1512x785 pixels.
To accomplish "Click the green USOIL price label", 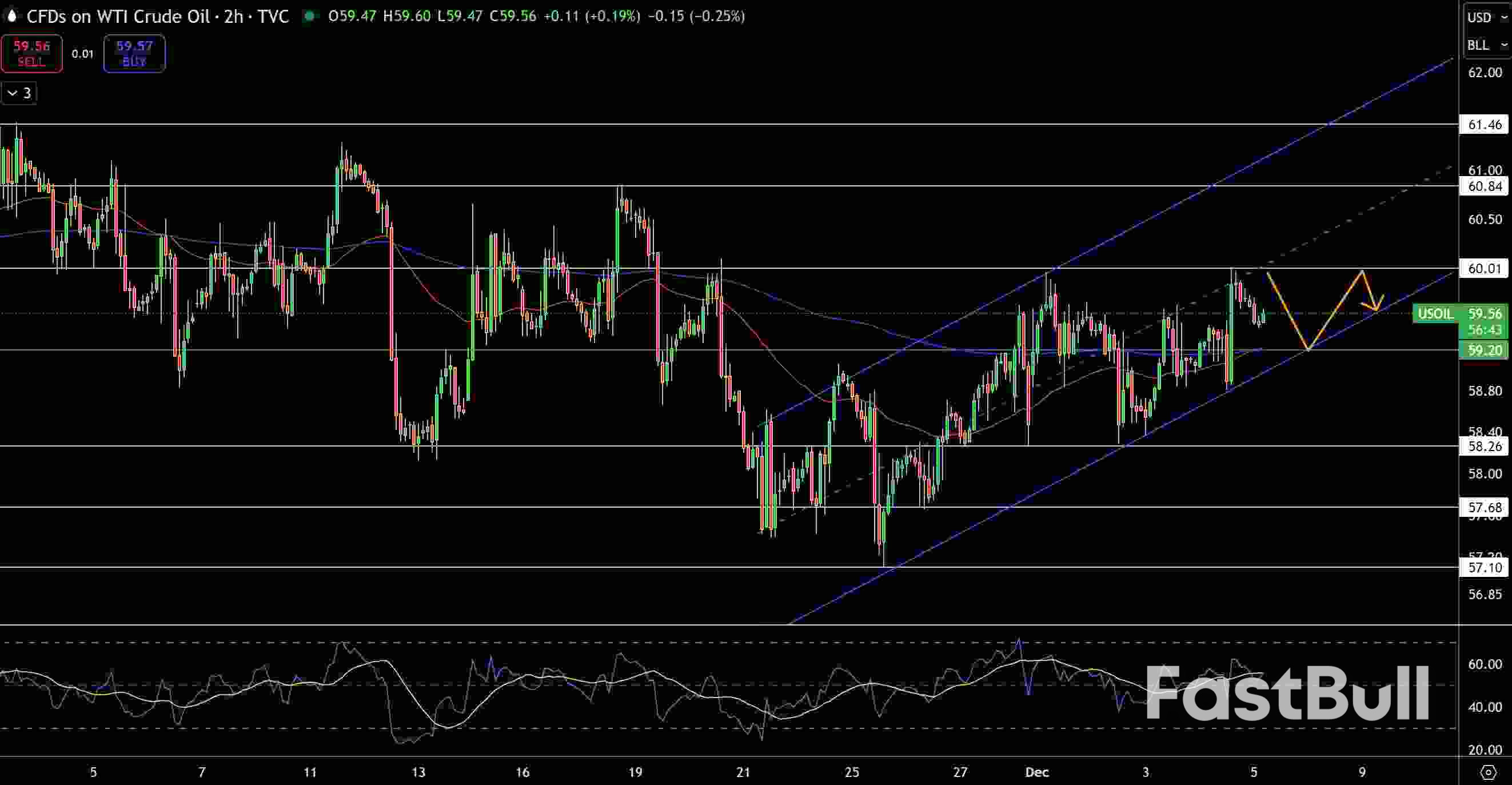I will tap(1436, 313).
